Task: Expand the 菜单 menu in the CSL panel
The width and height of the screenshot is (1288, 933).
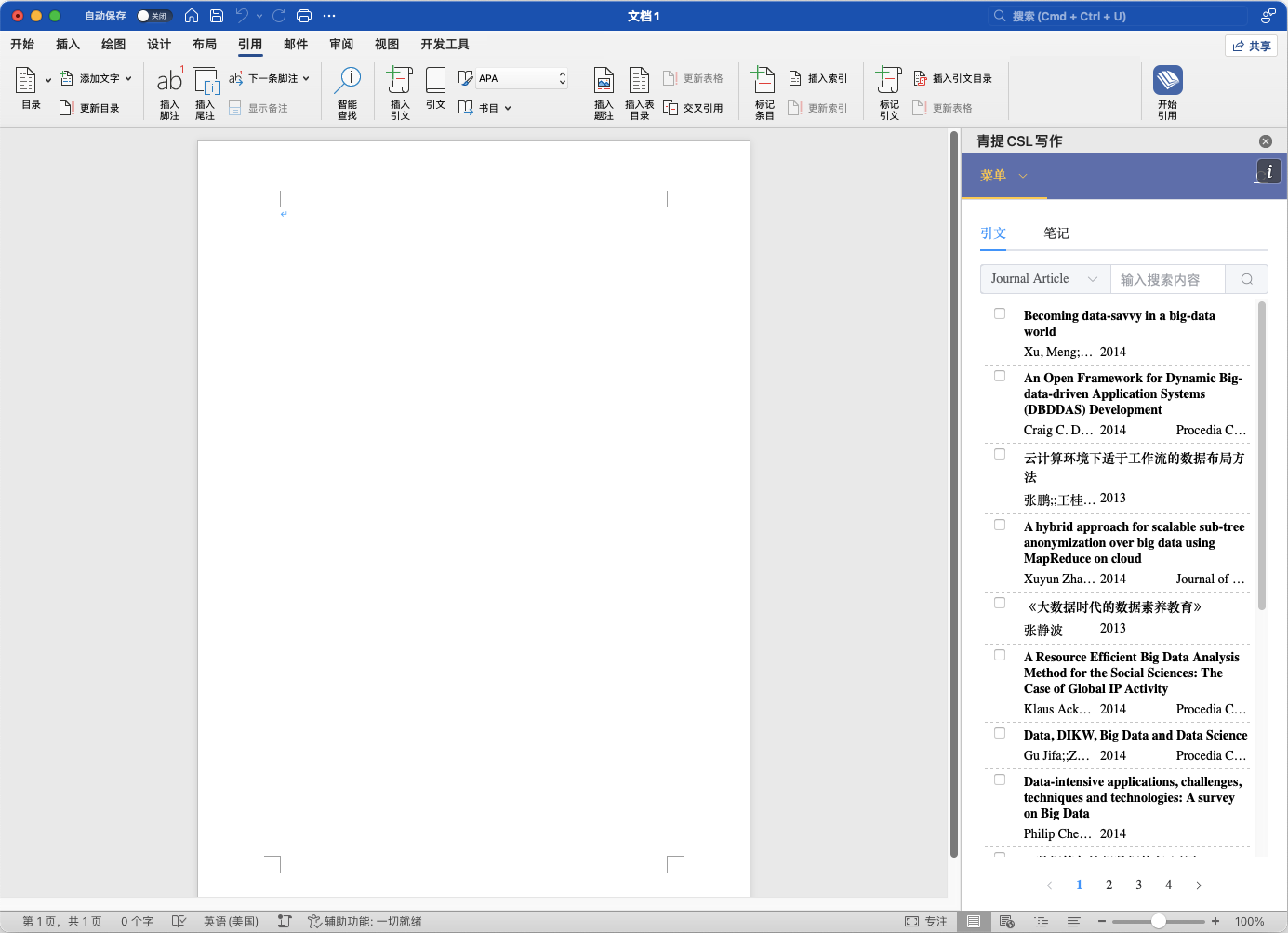Action: [1003, 176]
